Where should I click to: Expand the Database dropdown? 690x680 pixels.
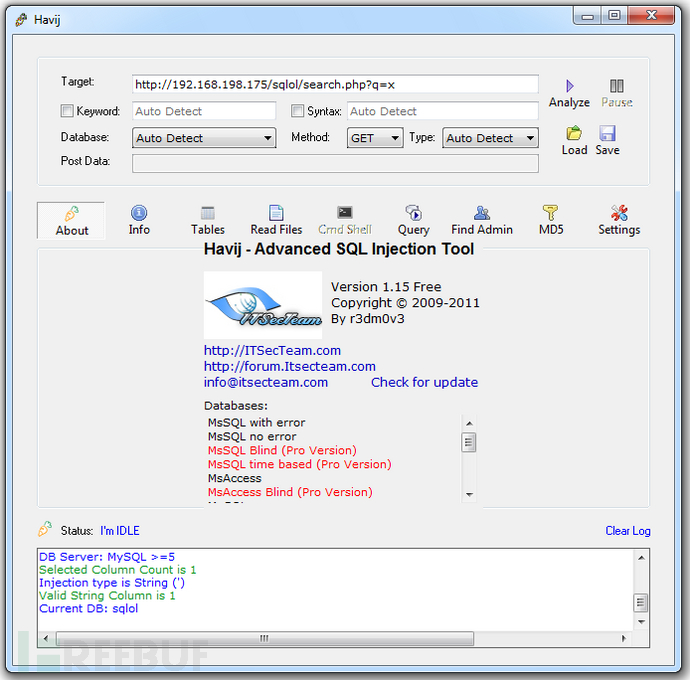pos(204,138)
